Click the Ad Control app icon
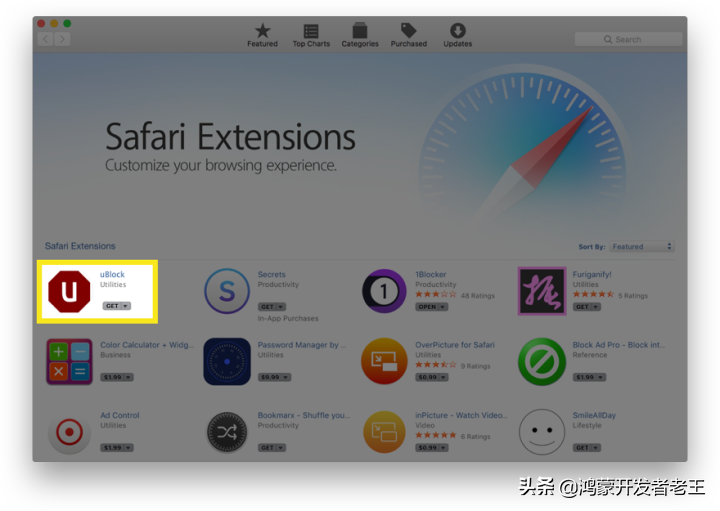The width and height of the screenshot is (720, 511). 69,432
